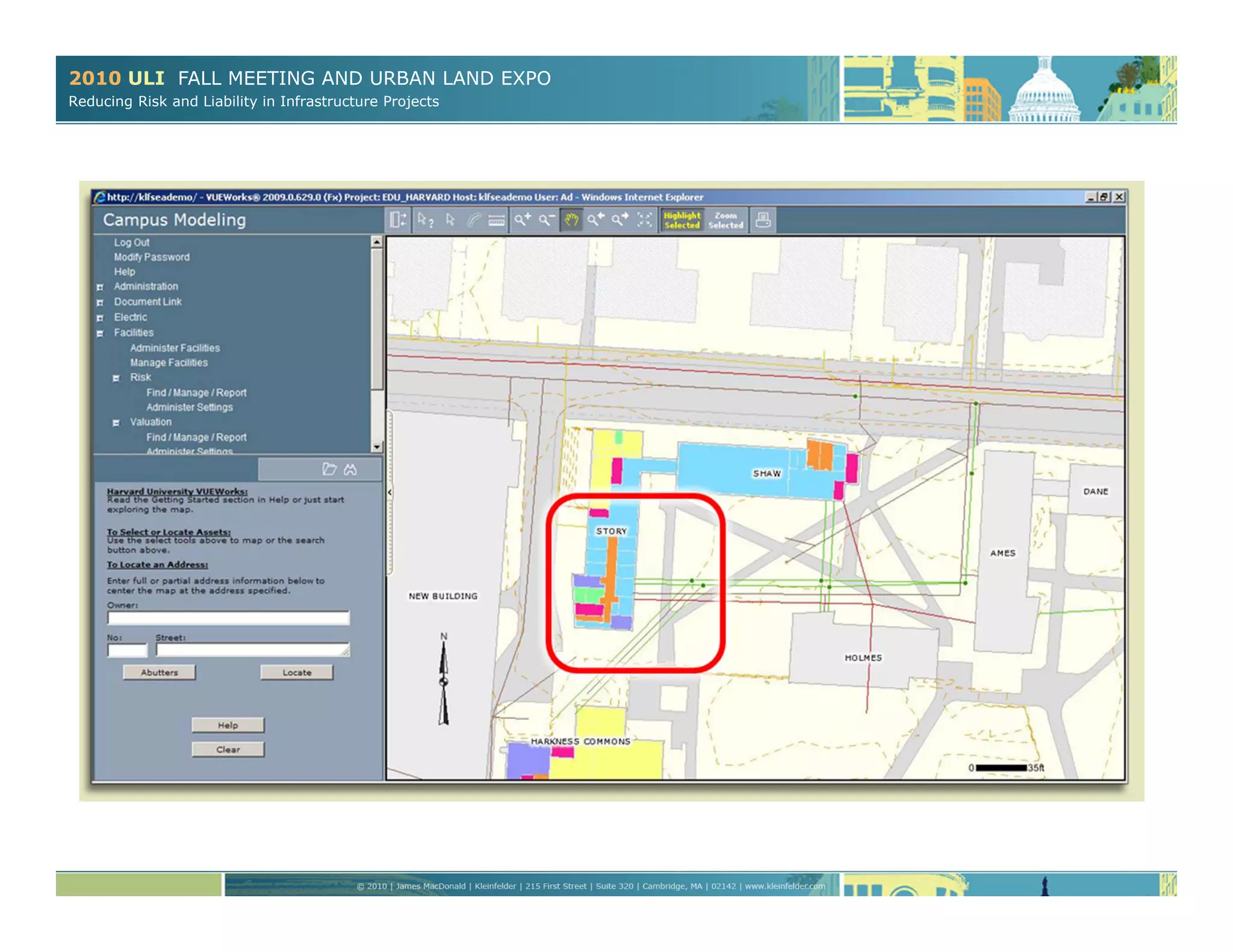
Task: Click the binoculars search icon
Action: (350, 469)
